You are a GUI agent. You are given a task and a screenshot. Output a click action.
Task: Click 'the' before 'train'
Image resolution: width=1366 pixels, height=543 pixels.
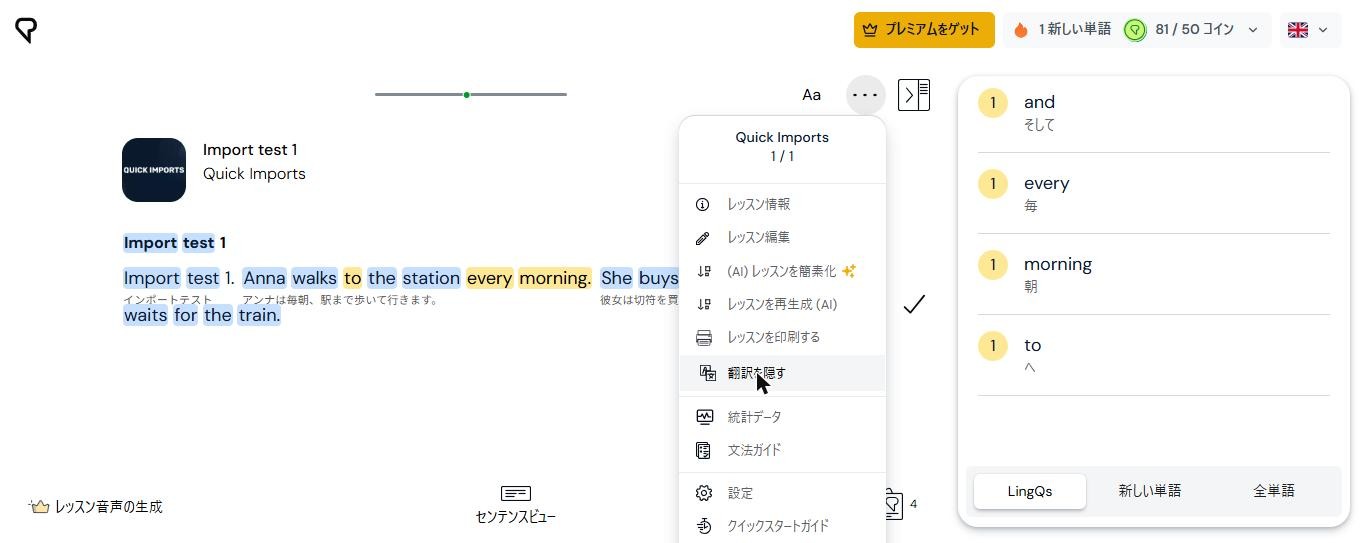(x=218, y=315)
